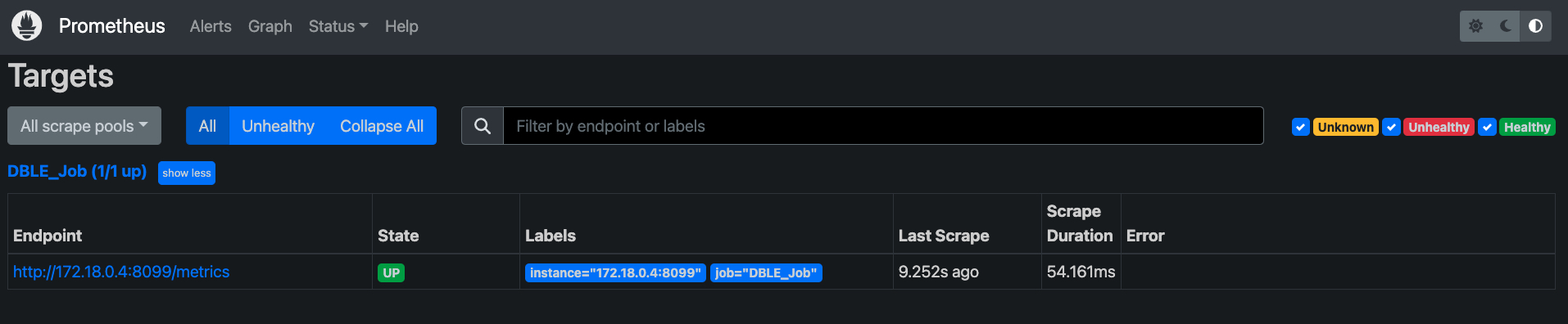Click the DBLE_Job (1/1 up) heading link

click(77, 171)
